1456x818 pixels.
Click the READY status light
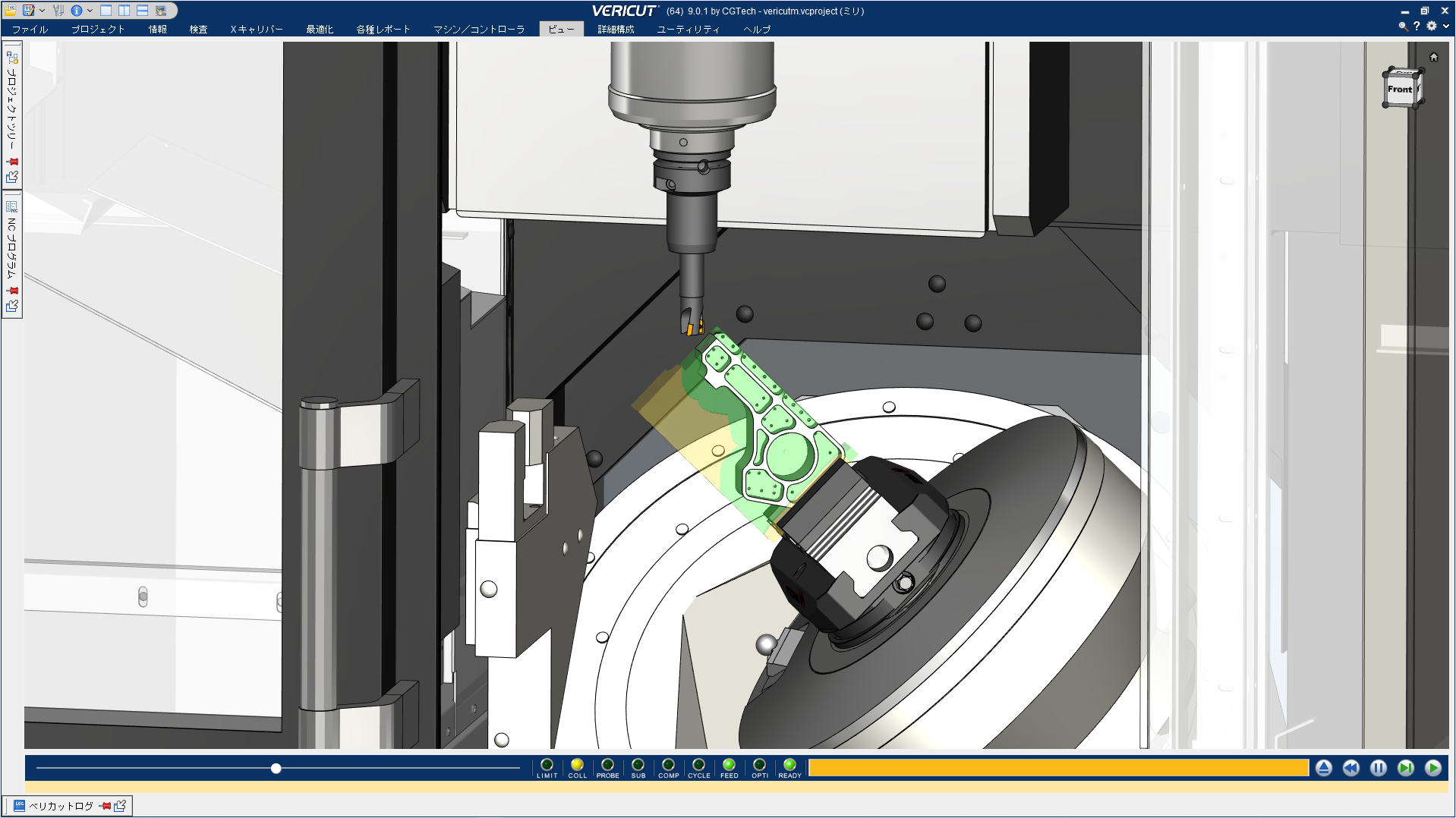pos(790,765)
